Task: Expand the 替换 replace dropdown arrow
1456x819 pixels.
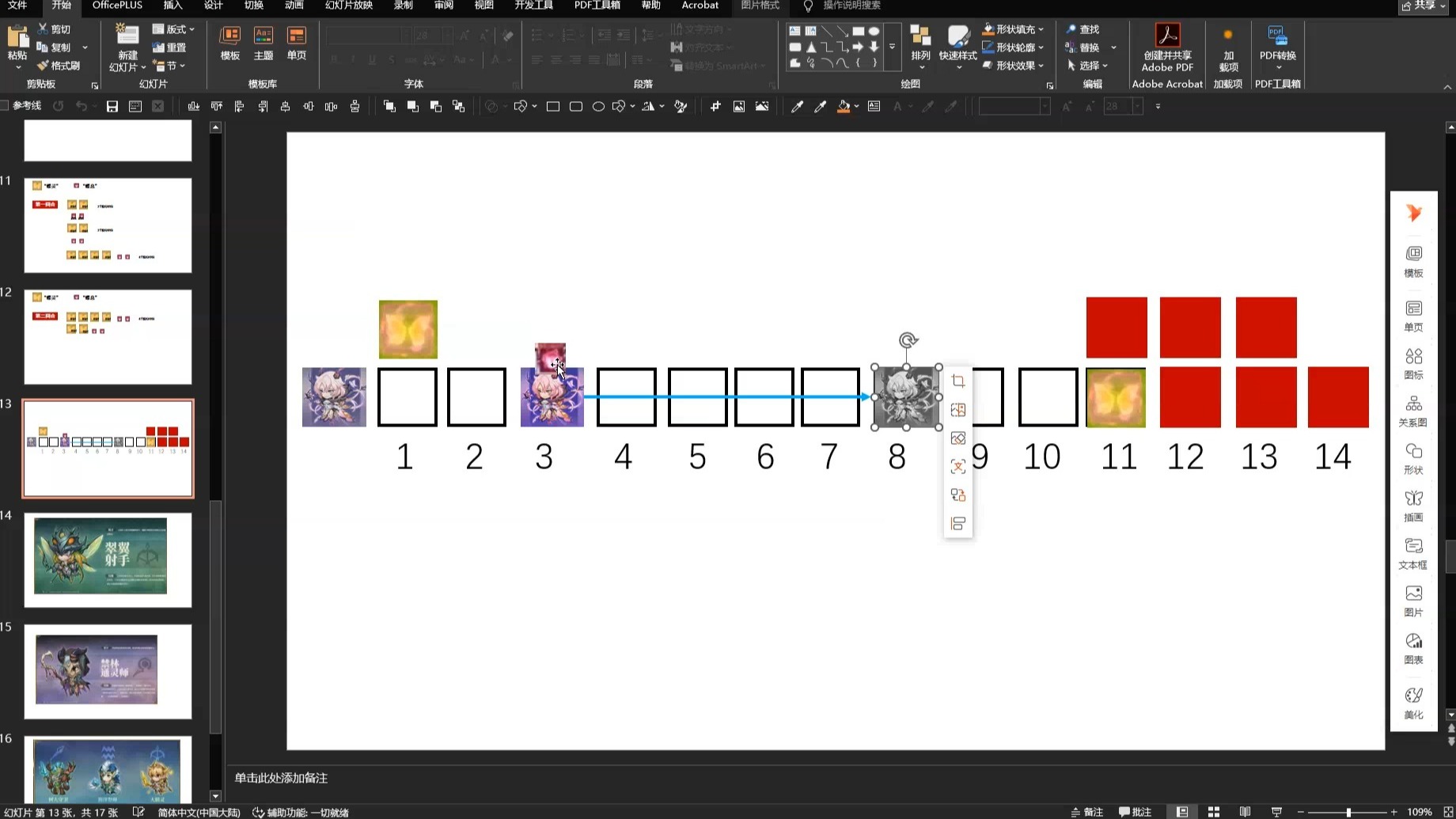Action: click(x=1113, y=47)
